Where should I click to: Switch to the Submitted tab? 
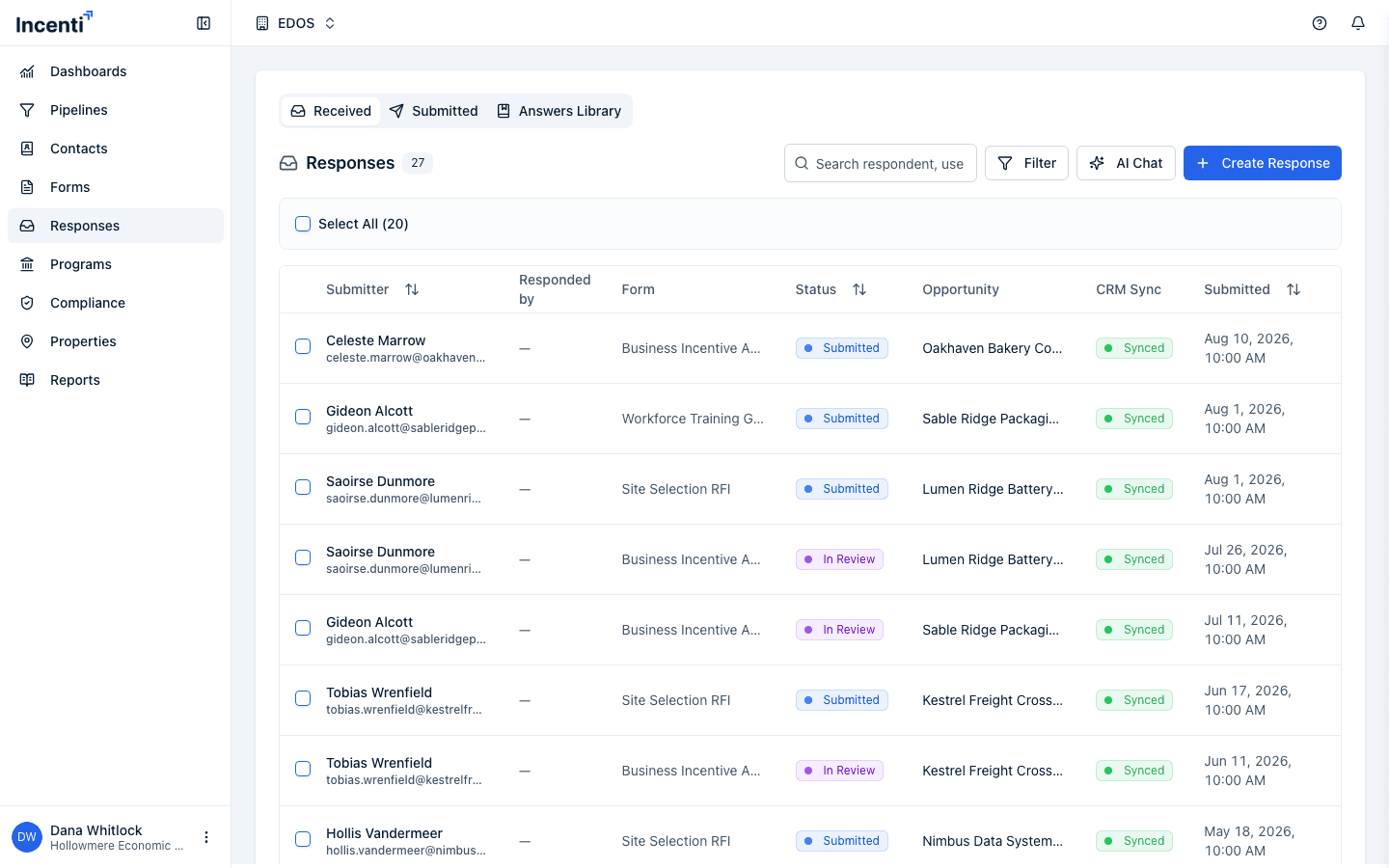coord(434,111)
